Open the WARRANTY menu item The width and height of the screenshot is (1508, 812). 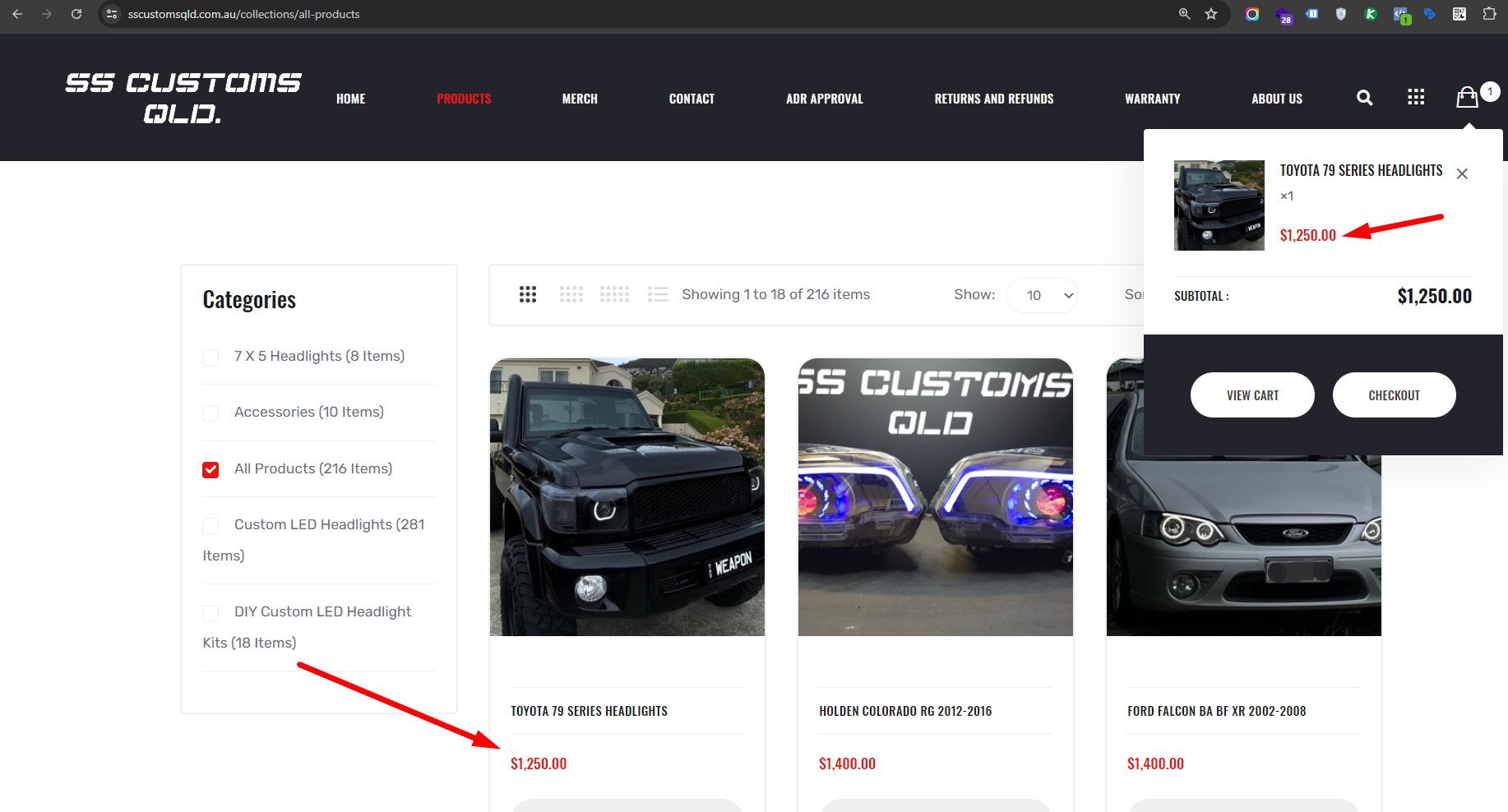click(x=1153, y=99)
